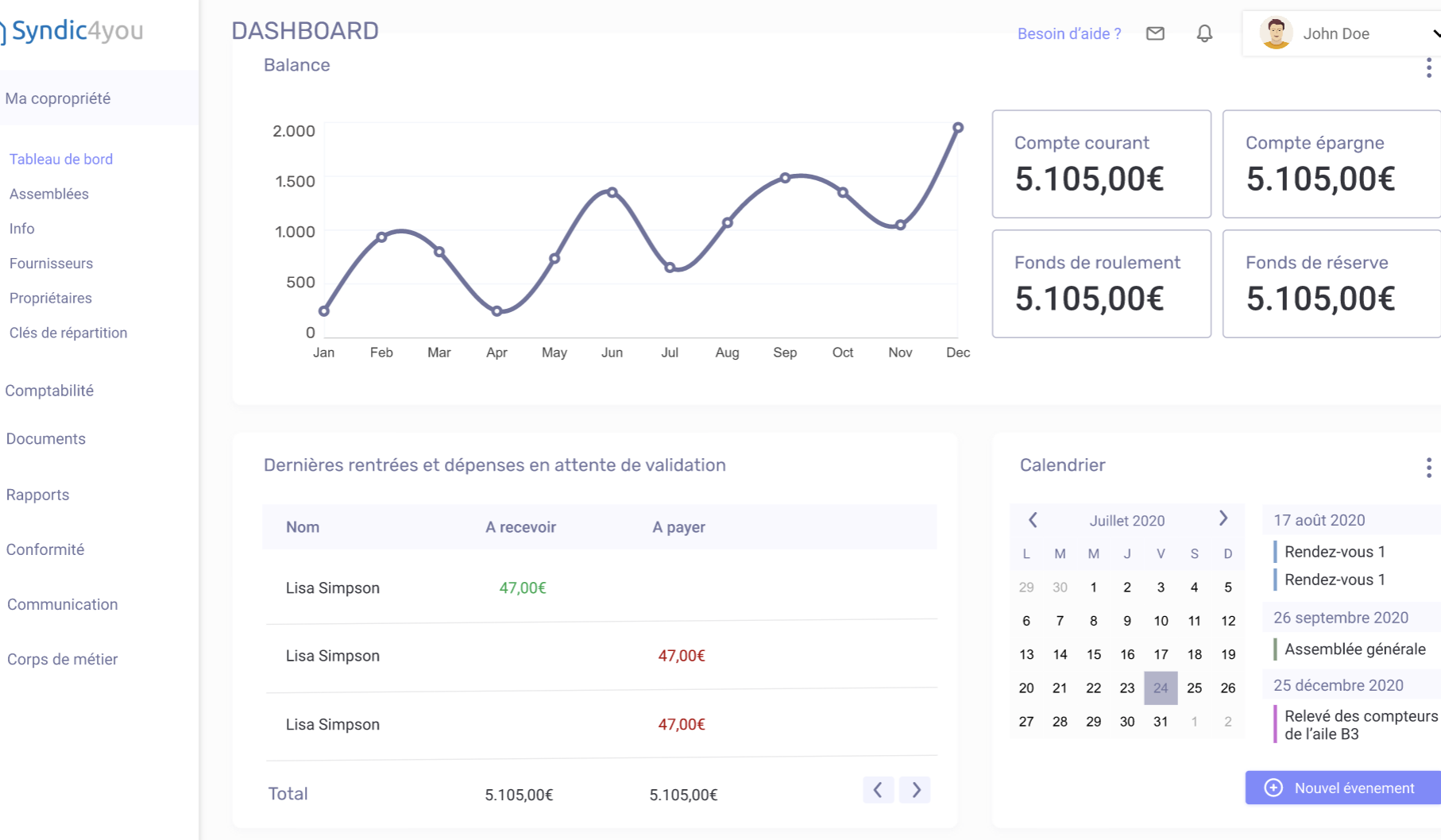Open Propriétaires in sidebar

click(x=51, y=298)
